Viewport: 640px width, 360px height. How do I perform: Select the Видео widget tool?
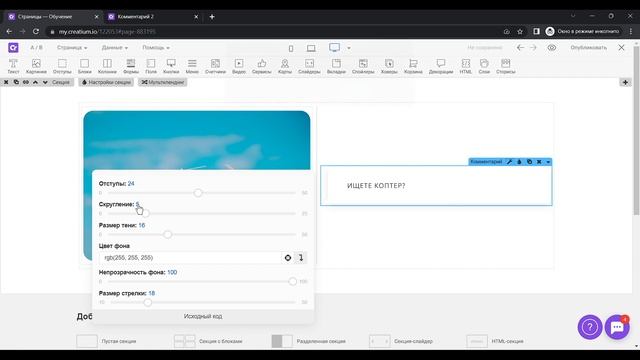coord(239,66)
